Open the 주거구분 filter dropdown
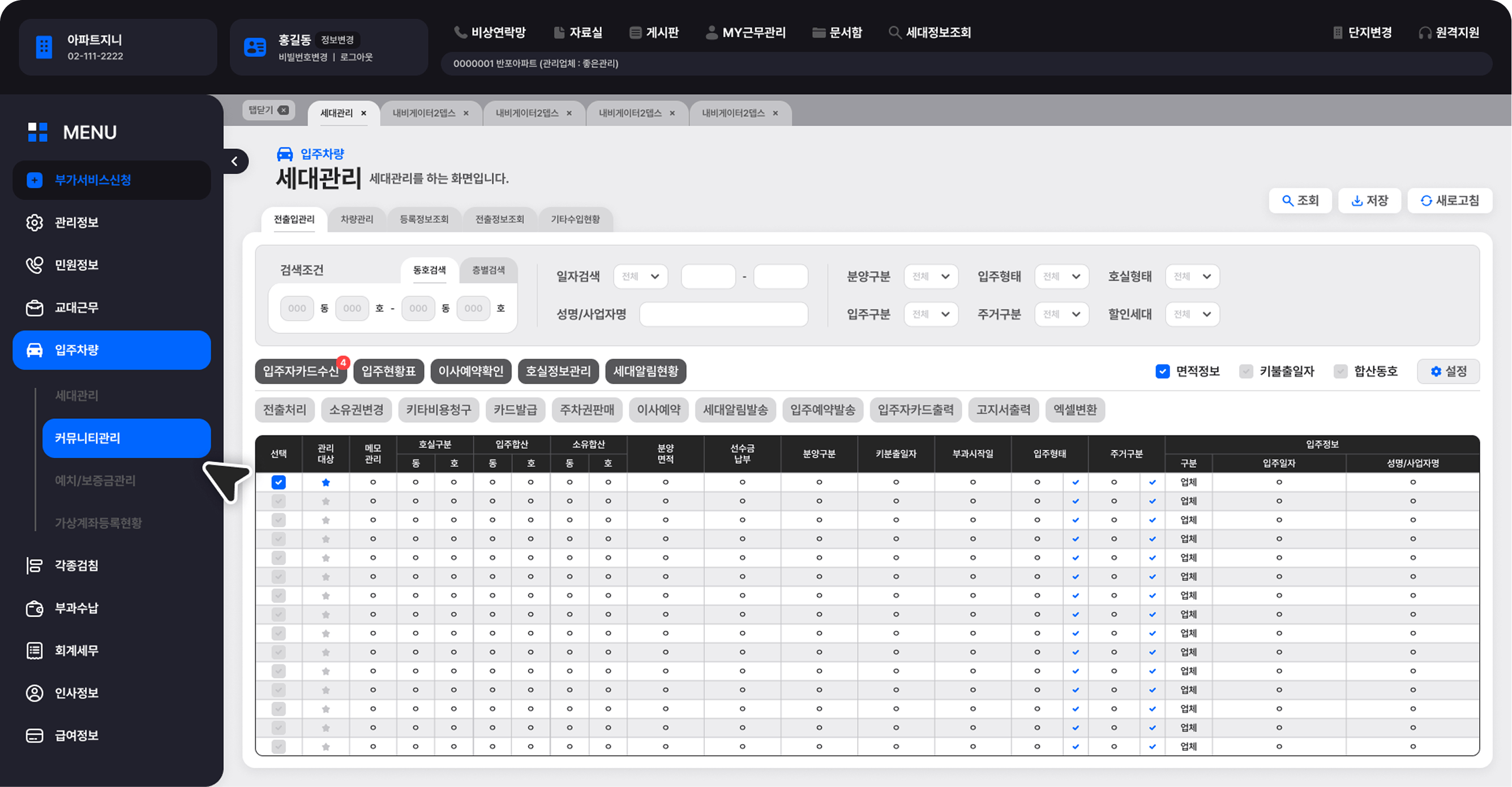Image resolution: width=1512 pixels, height=787 pixels. [1062, 315]
